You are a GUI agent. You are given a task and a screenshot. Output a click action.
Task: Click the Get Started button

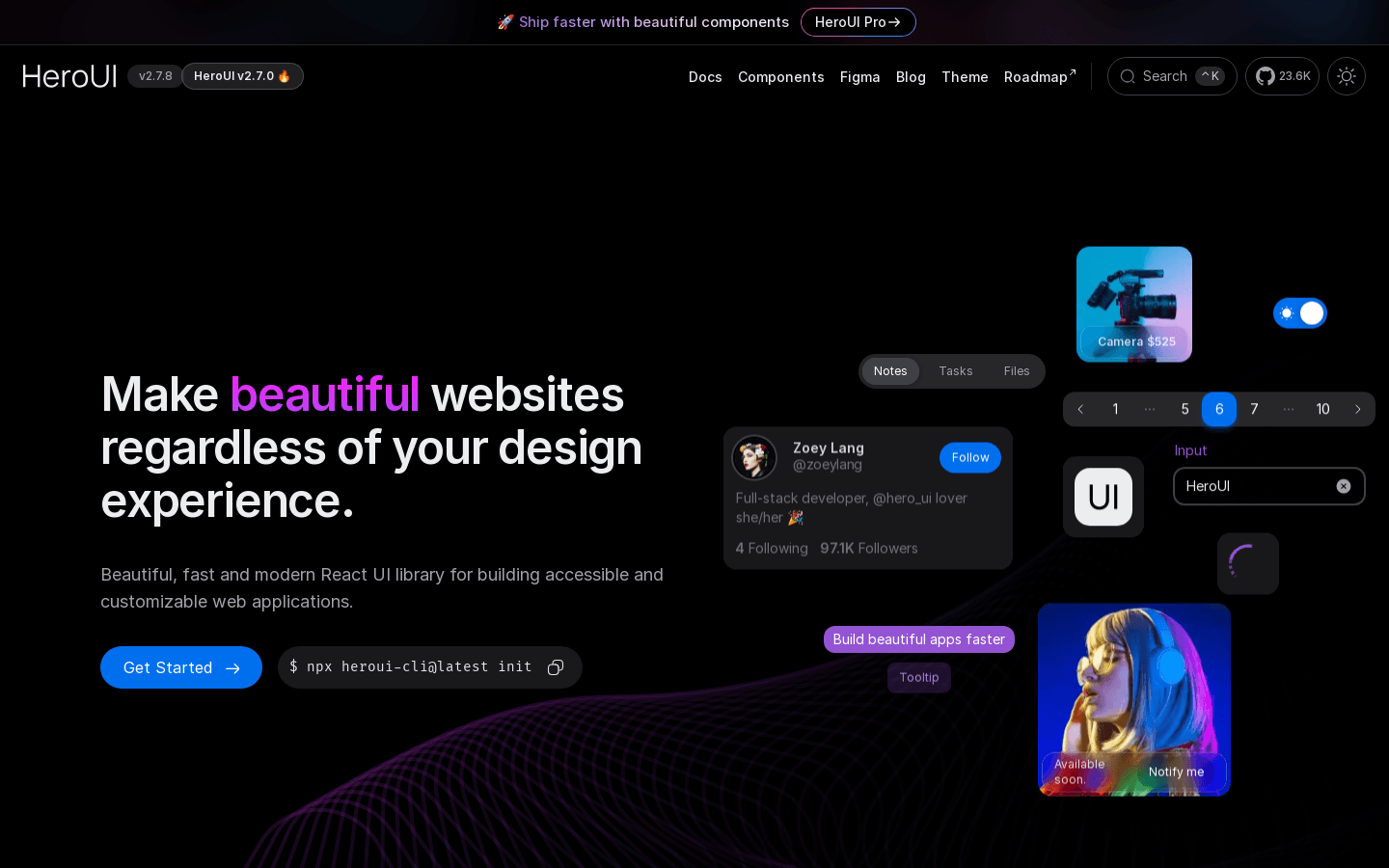pos(181,667)
